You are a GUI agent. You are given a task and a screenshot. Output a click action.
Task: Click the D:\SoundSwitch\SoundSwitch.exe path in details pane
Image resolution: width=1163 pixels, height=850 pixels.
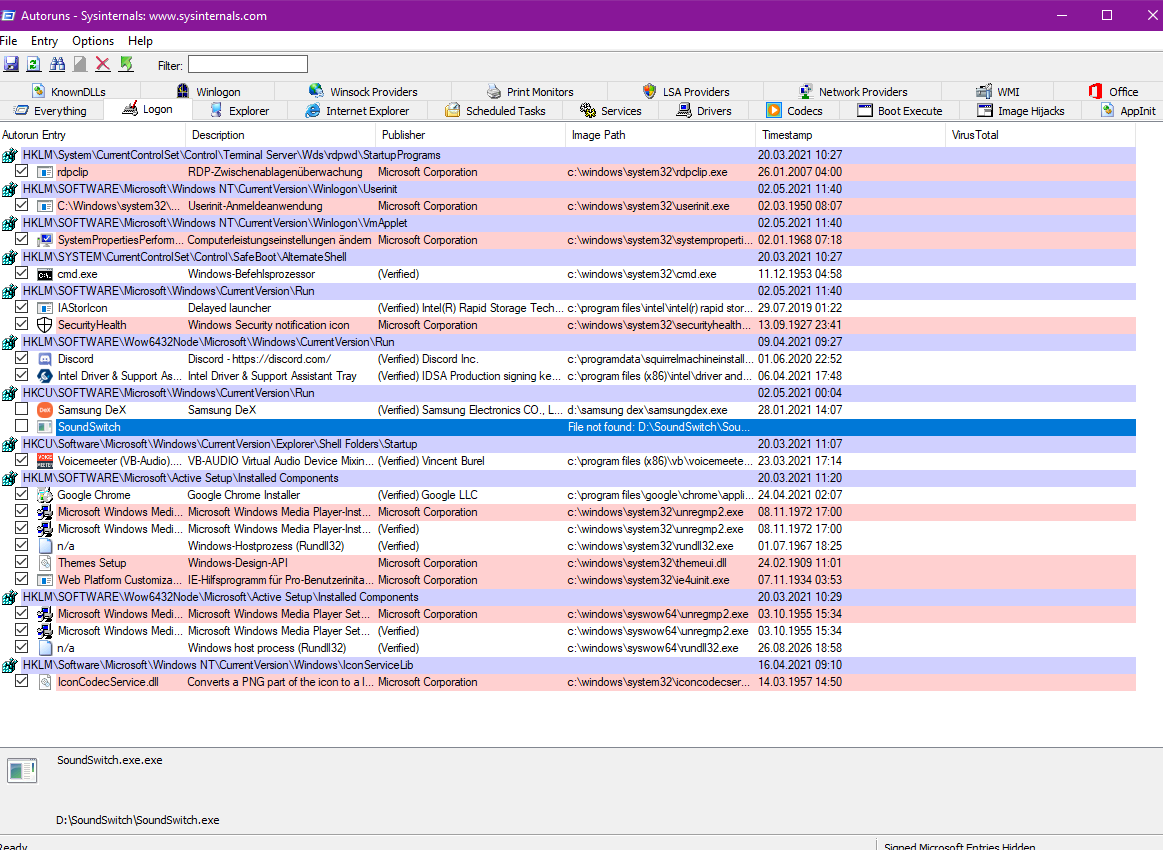[x=138, y=820]
